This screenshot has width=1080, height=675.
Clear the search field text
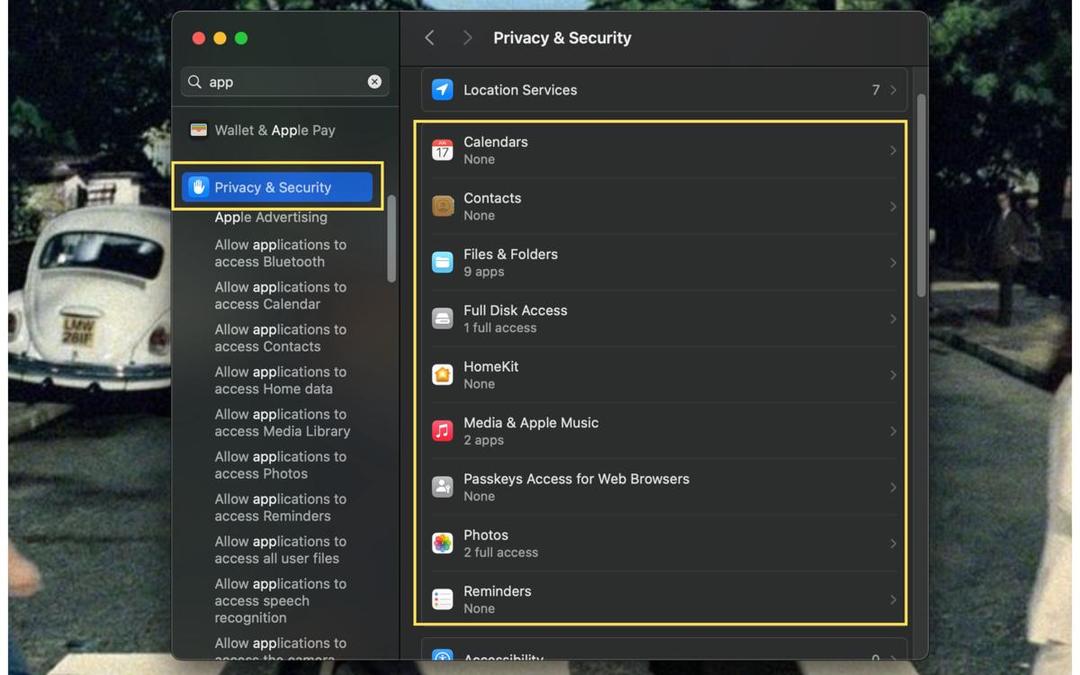point(374,82)
